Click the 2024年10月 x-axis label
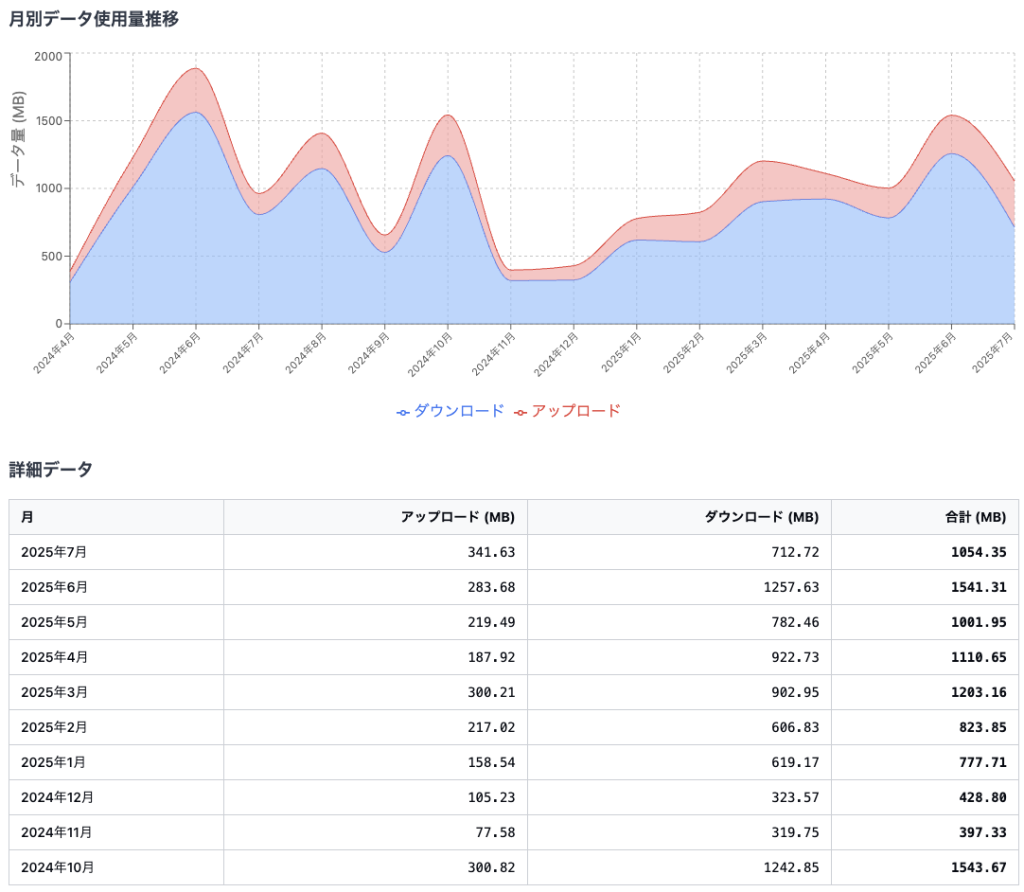Viewport: 1024px width, 892px height. click(431, 354)
